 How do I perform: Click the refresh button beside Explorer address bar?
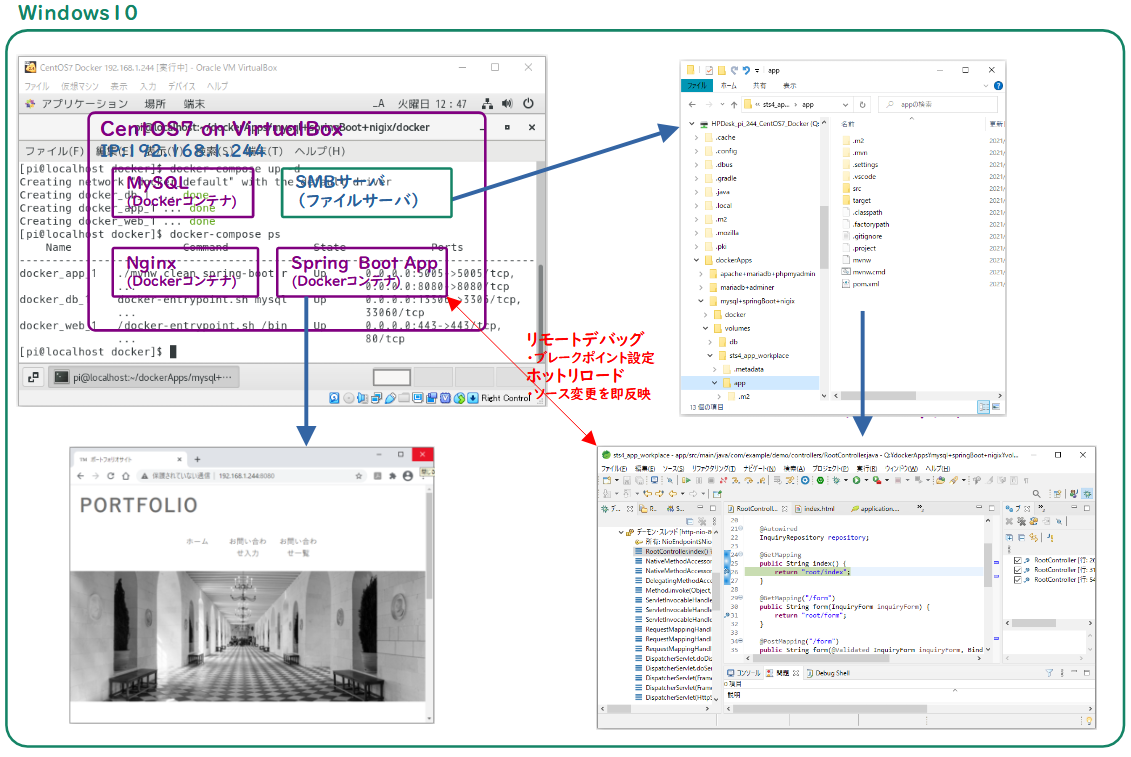[x=864, y=104]
